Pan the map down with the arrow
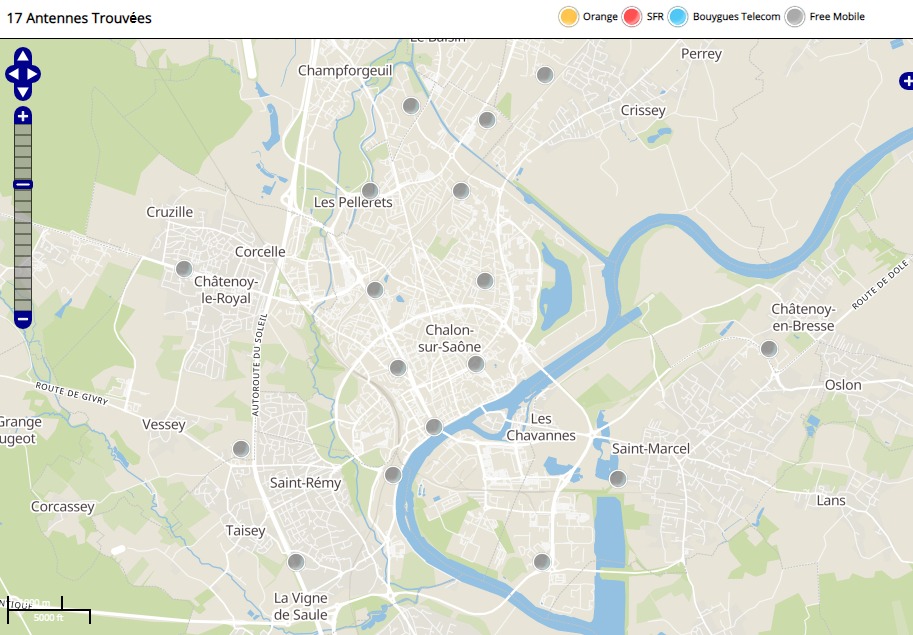Screen dimensions: 913x635 (x=23, y=90)
